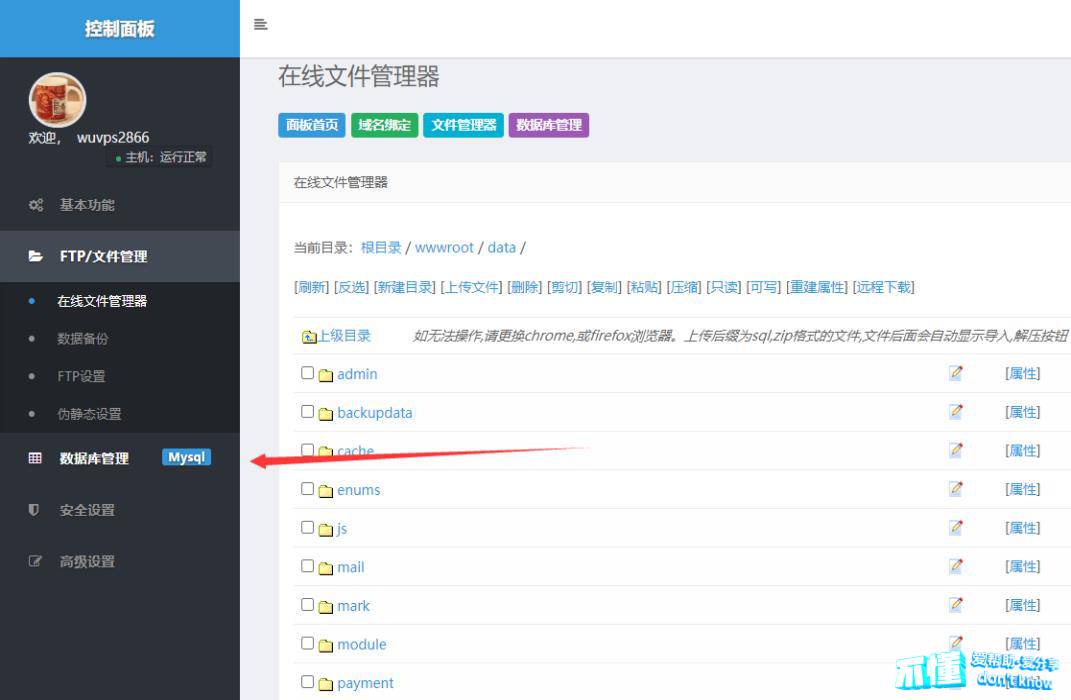Open the 数据备份 submenu item

tap(83, 339)
